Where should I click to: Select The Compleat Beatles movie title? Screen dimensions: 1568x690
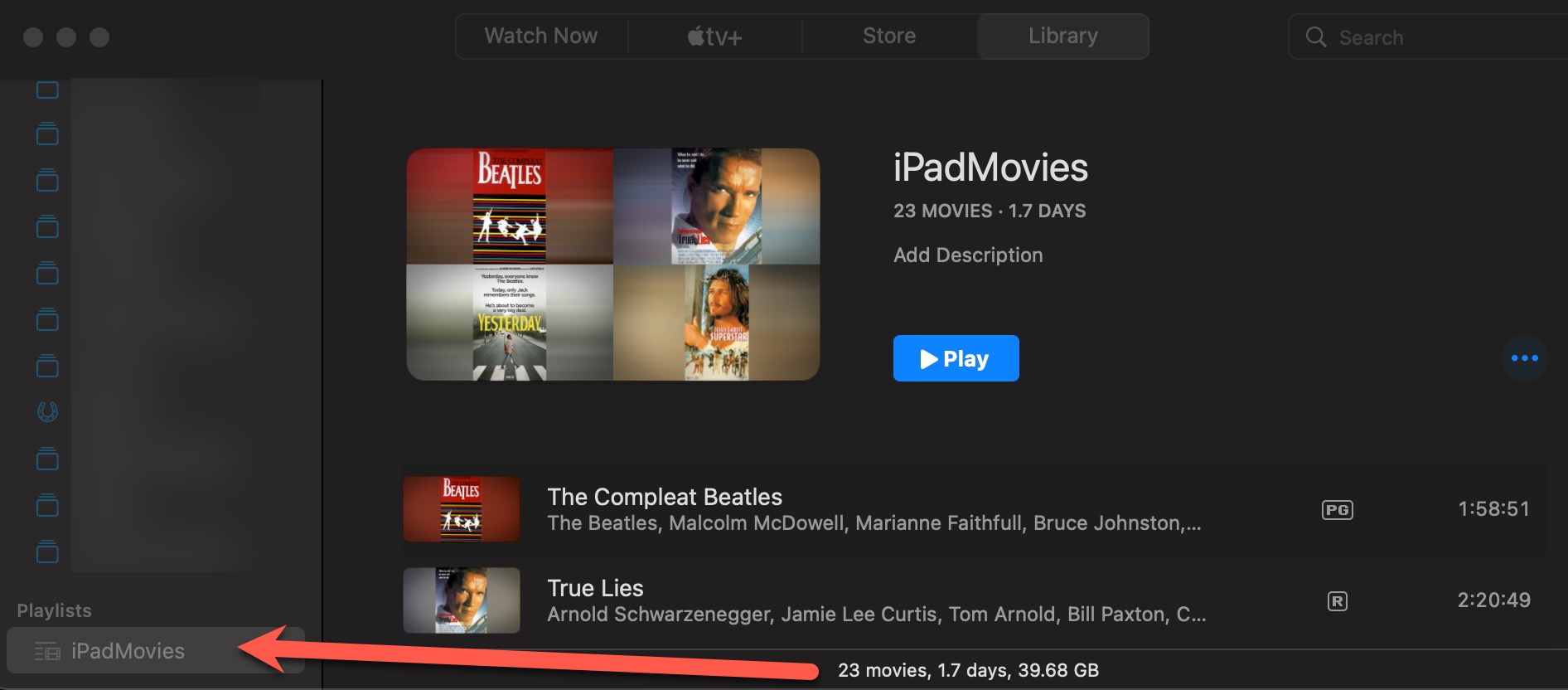point(665,497)
